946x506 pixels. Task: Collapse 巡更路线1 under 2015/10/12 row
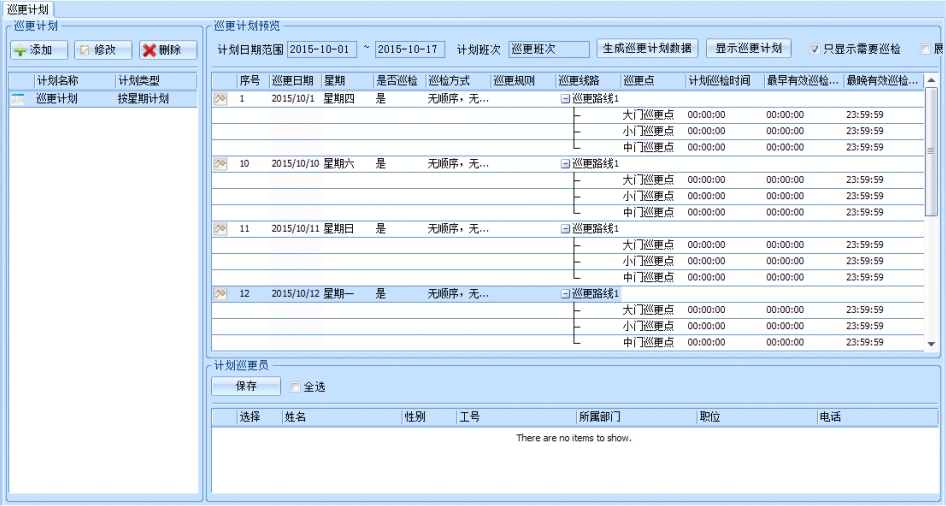pyautogui.click(x=565, y=294)
